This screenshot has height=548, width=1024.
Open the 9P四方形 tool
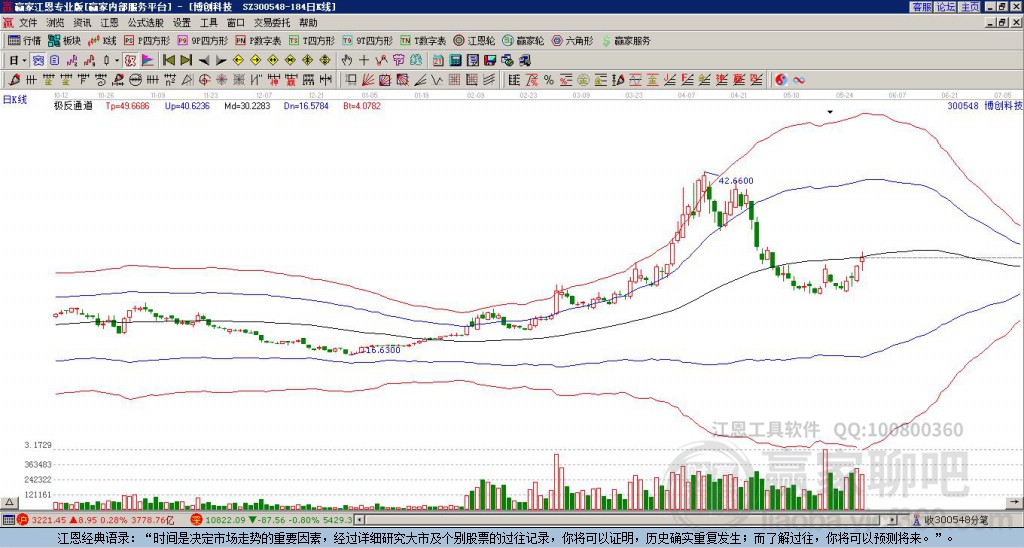click(203, 40)
